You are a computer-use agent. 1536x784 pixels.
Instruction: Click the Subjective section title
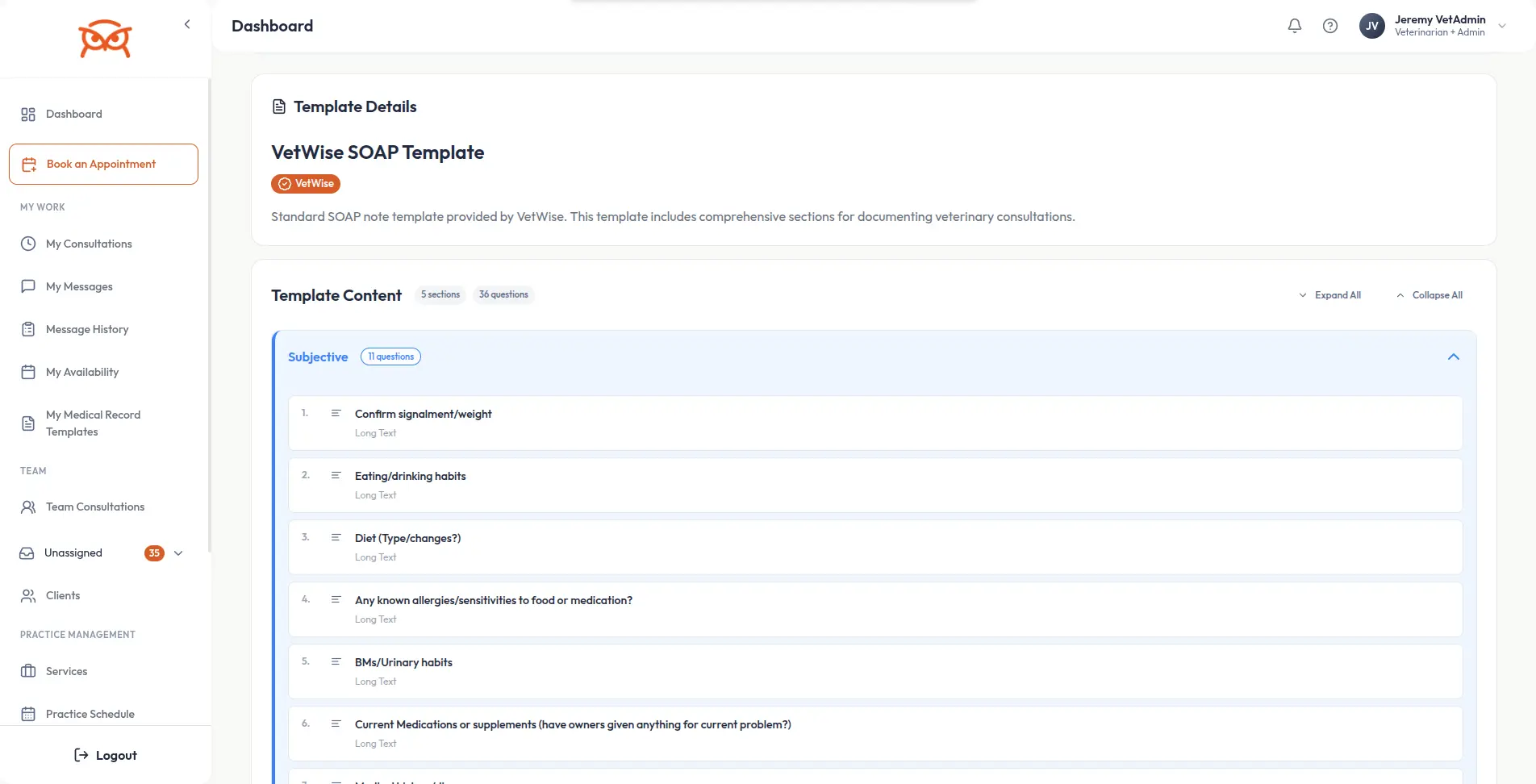tap(318, 357)
